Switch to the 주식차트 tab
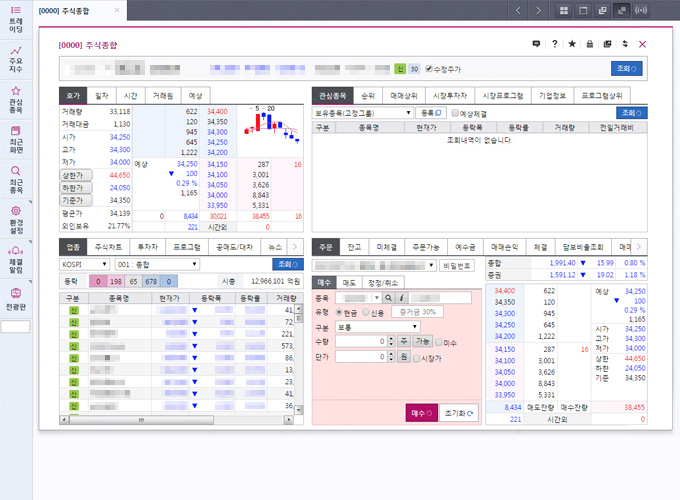The image size is (680, 500). [x=108, y=247]
